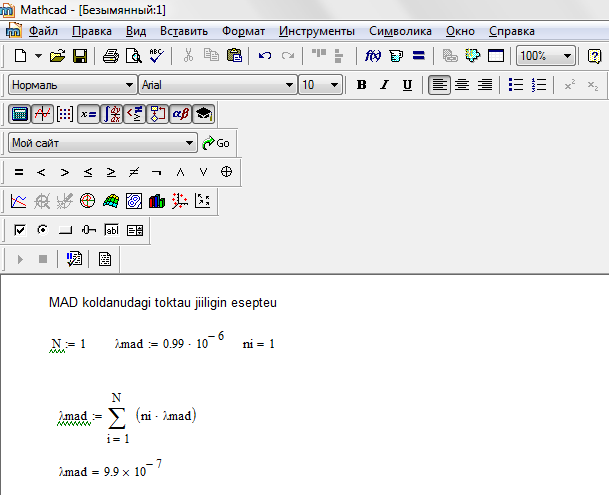
Task: Align regions down icon
Action: tap(339, 56)
